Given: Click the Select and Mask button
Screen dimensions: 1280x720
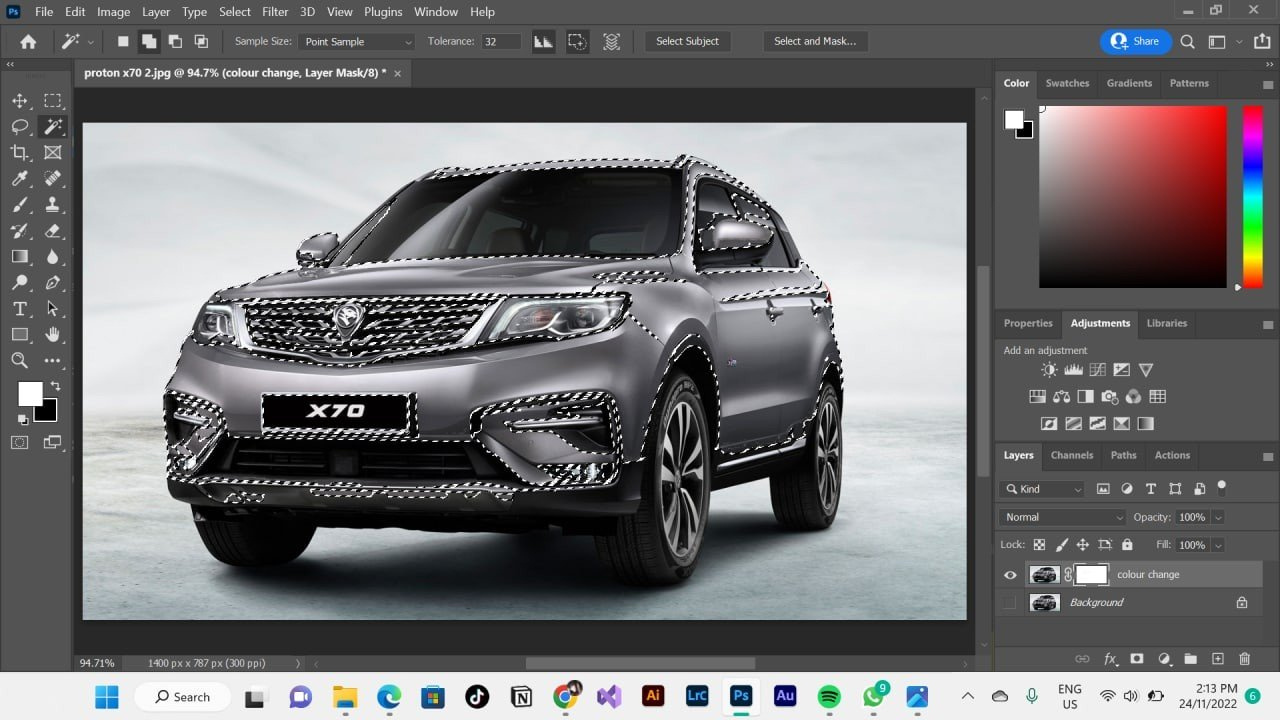Looking at the screenshot, I should tap(815, 41).
